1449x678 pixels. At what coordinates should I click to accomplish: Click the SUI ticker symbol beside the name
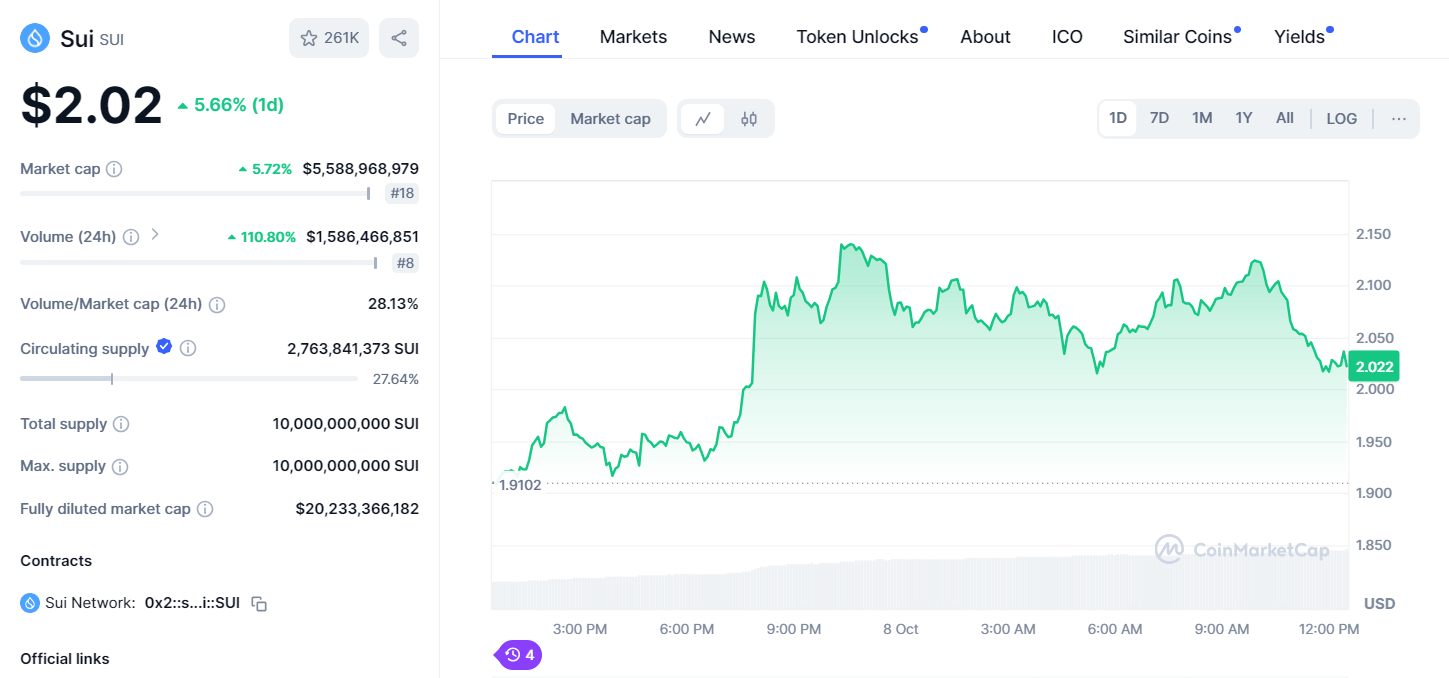click(112, 40)
